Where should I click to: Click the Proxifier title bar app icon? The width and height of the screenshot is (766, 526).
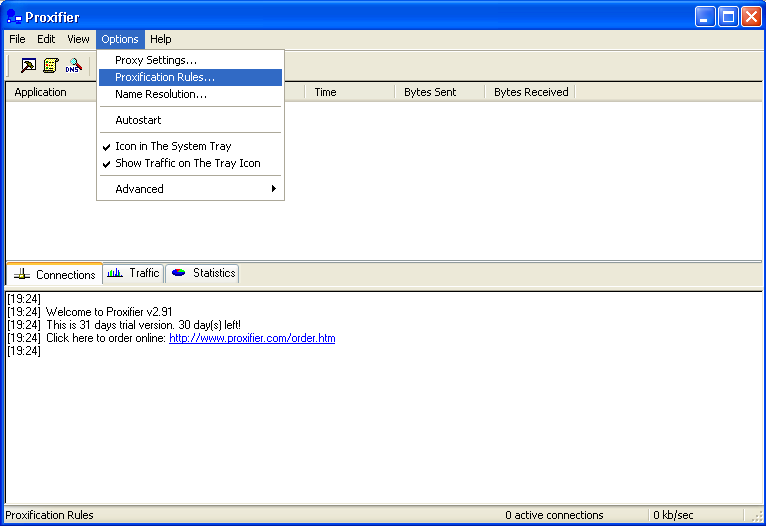(14, 17)
